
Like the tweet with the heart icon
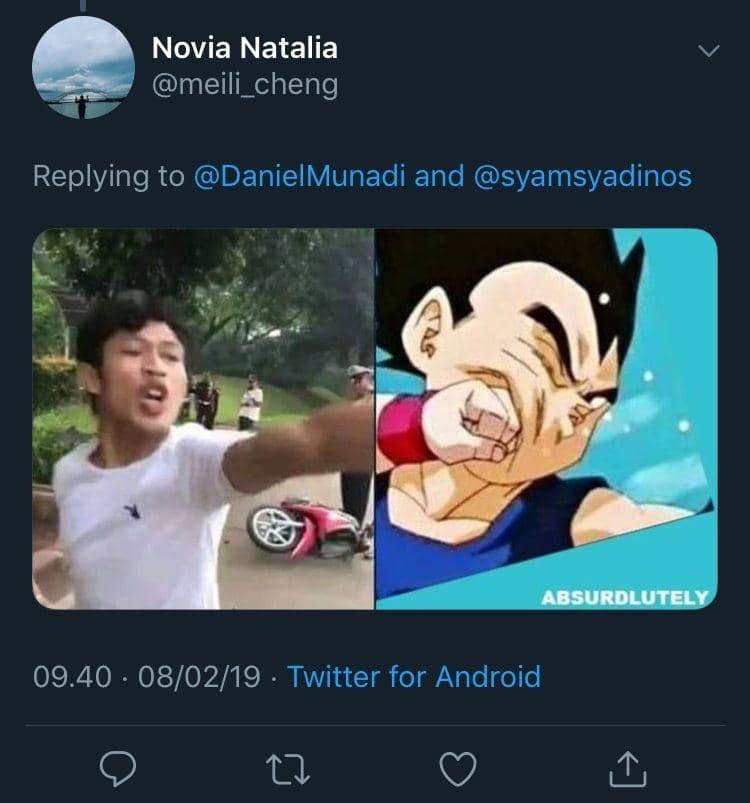point(458,767)
